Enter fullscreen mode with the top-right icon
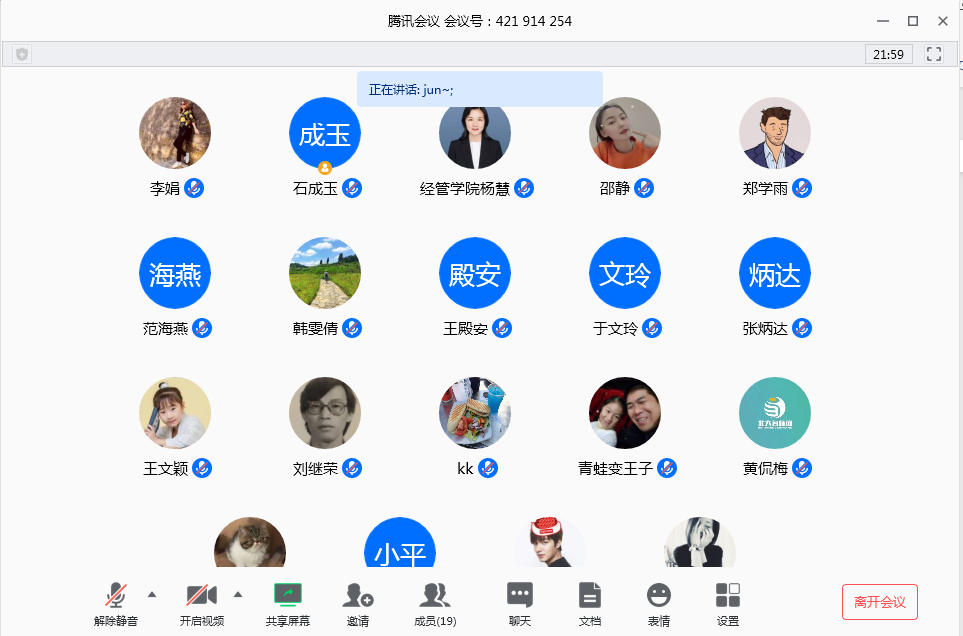Image resolution: width=963 pixels, height=636 pixels. tap(934, 54)
